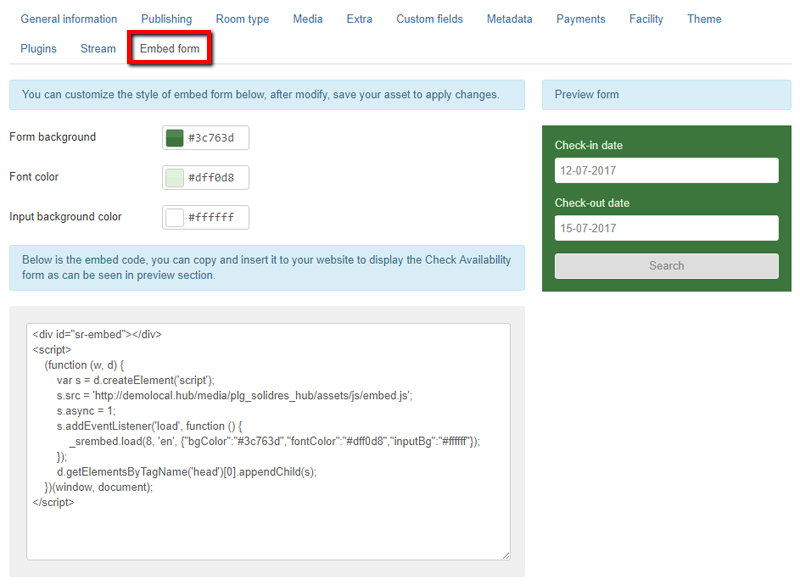The height and width of the screenshot is (585, 800).
Task: Switch to the General information tab
Action: pyautogui.click(x=68, y=18)
